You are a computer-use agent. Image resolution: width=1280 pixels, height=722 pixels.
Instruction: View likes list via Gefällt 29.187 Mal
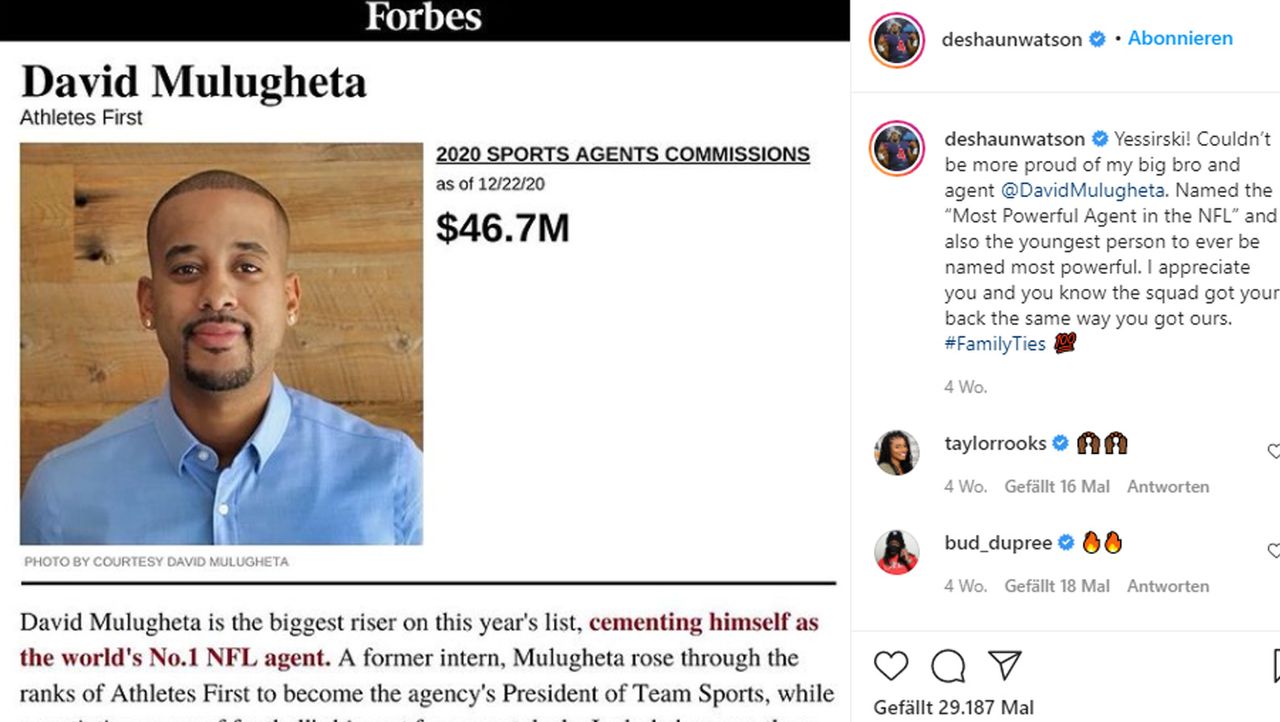point(953,708)
